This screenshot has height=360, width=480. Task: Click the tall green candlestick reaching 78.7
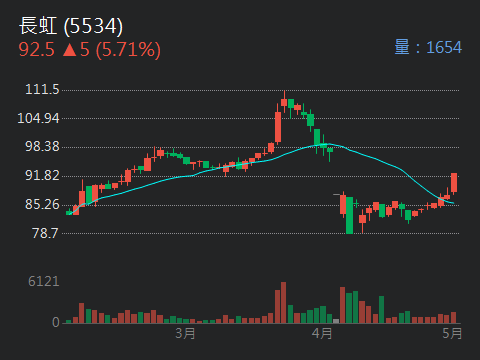point(349,215)
